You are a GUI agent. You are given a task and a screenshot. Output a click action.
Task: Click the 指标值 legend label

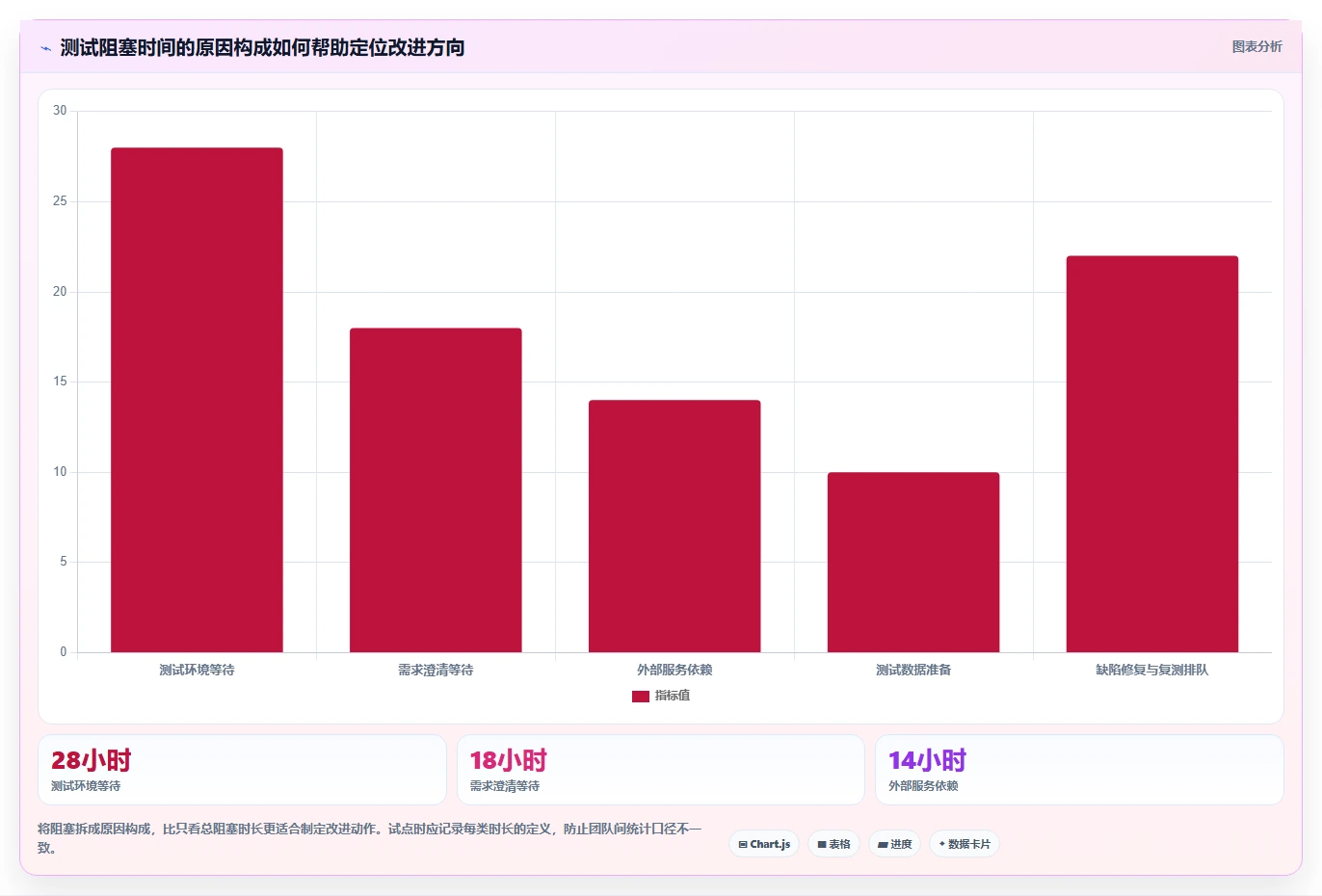click(673, 696)
